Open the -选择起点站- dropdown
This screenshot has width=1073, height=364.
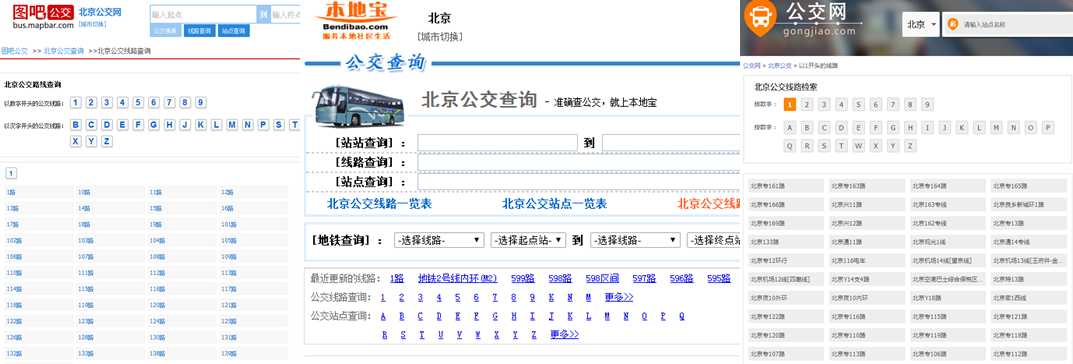pos(528,240)
